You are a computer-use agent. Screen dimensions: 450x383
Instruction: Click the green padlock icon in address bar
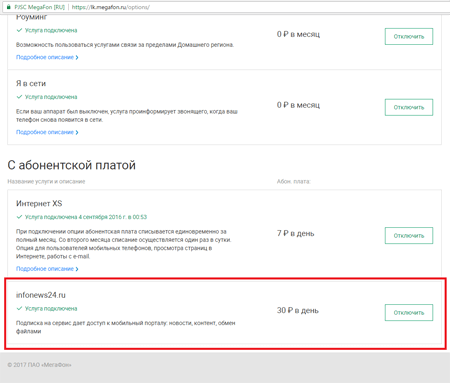tap(9, 7)
